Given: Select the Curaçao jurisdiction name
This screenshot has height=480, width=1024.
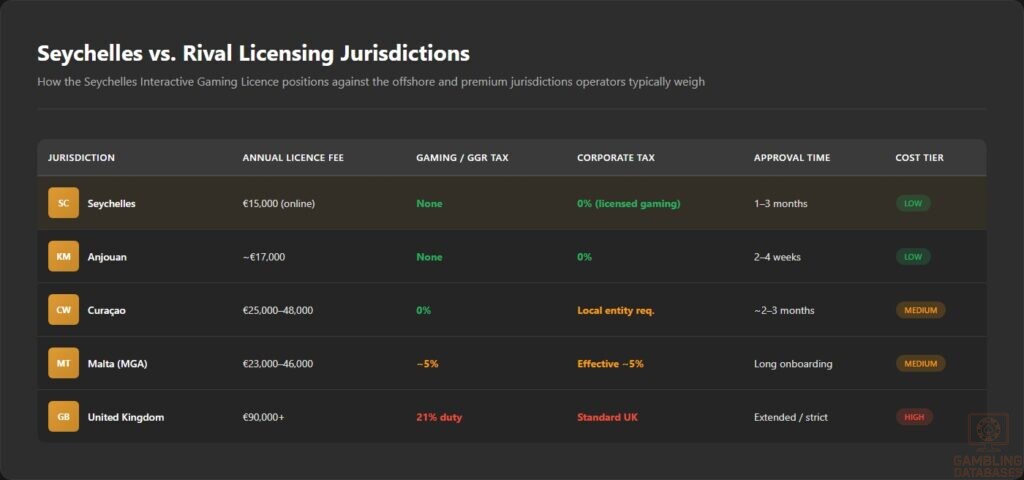Looking at the screenshot, I should [x=106, y=310].
